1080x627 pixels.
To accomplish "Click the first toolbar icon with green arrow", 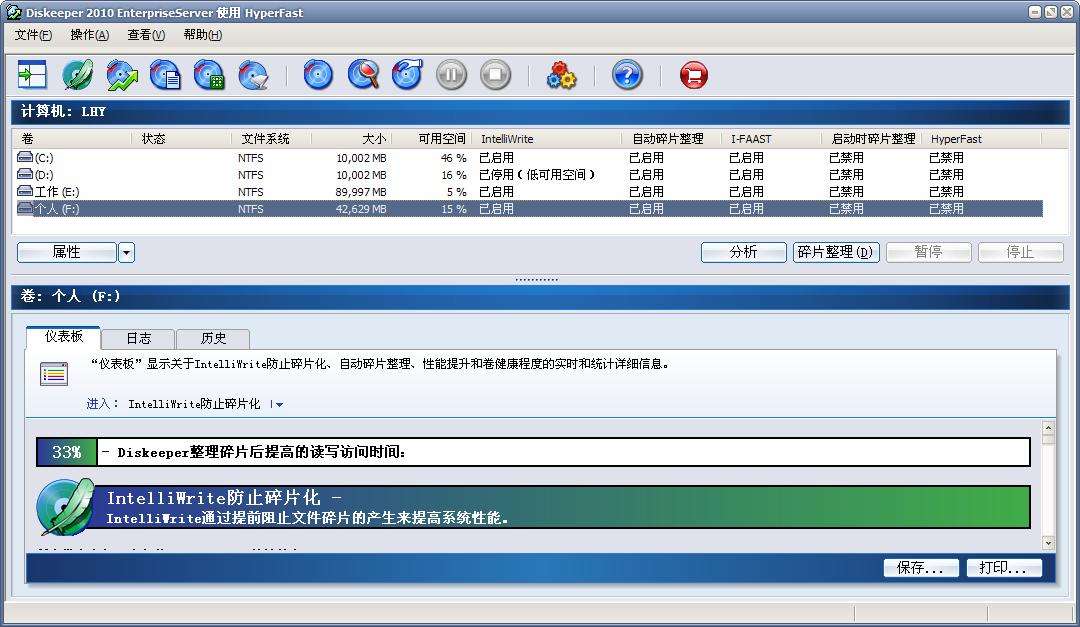I will (x=32, y=74).
